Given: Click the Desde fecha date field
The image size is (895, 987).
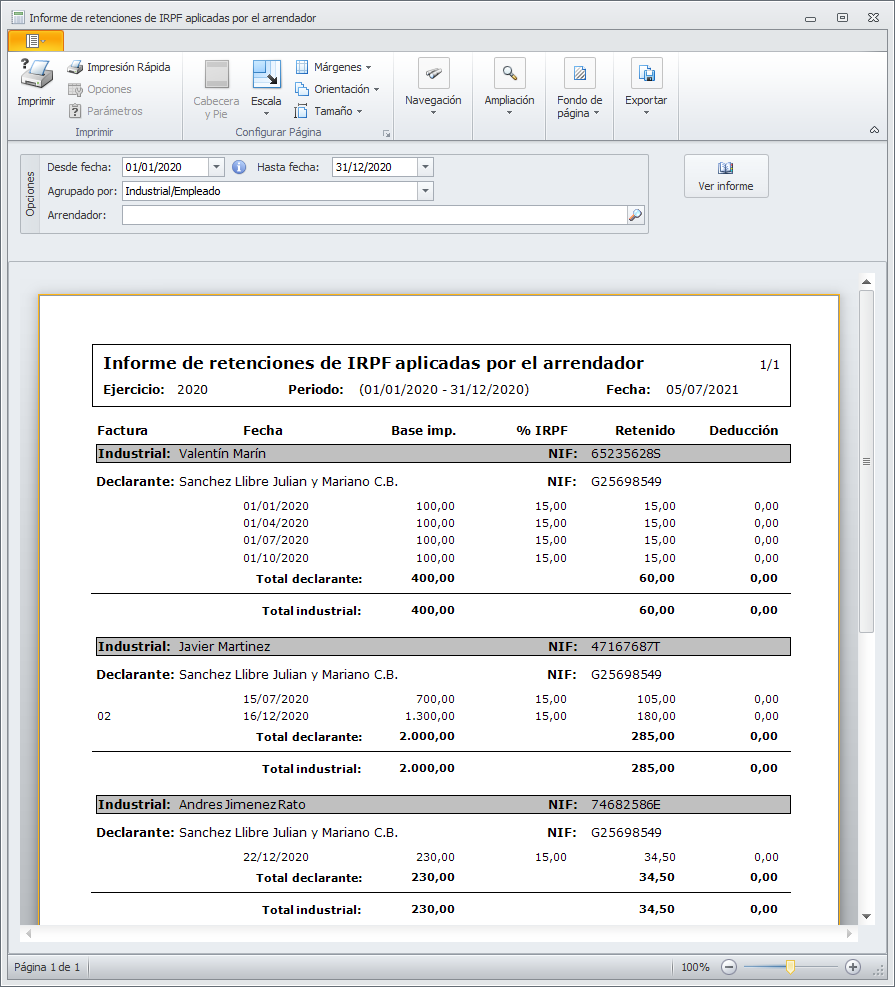Looking at the screenshot, I should pyautogui.click(x=165, y=167).
